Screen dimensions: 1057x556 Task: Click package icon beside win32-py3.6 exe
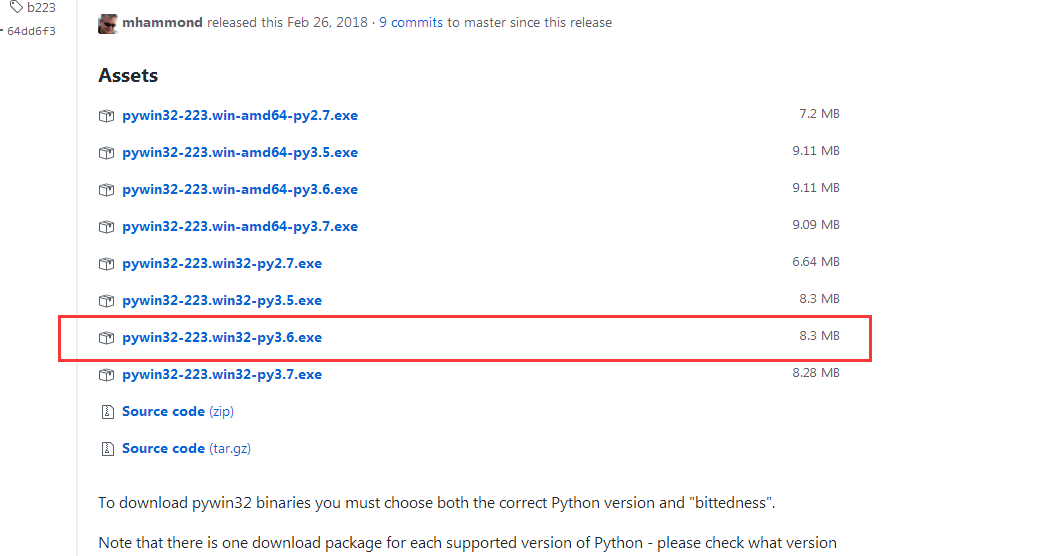tap(106, 338)
